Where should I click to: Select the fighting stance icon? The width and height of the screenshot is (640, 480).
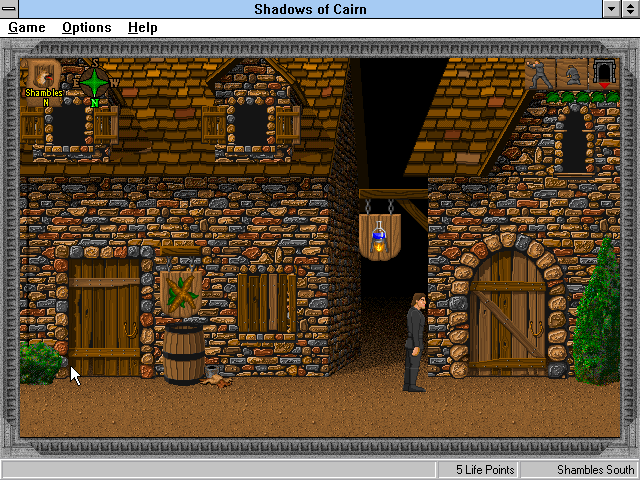pyautogui.click(x=540, y=74)
